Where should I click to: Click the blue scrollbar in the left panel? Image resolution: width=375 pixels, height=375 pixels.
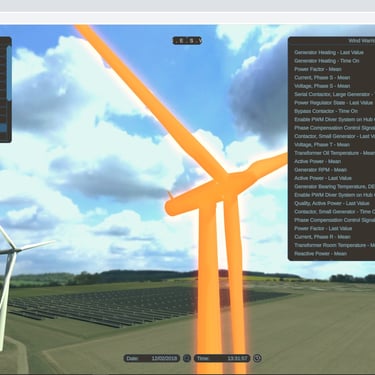(x=9, y=73)
